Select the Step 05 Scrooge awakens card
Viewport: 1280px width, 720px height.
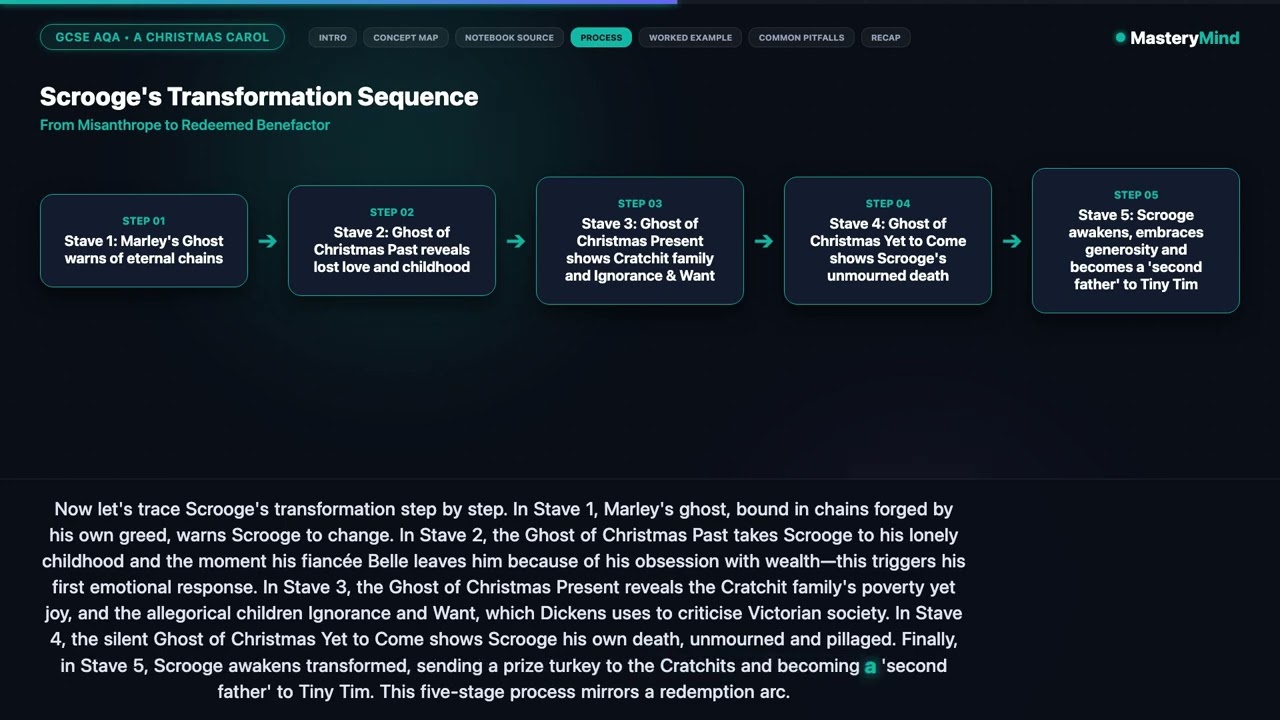(x=1136, y=241)
